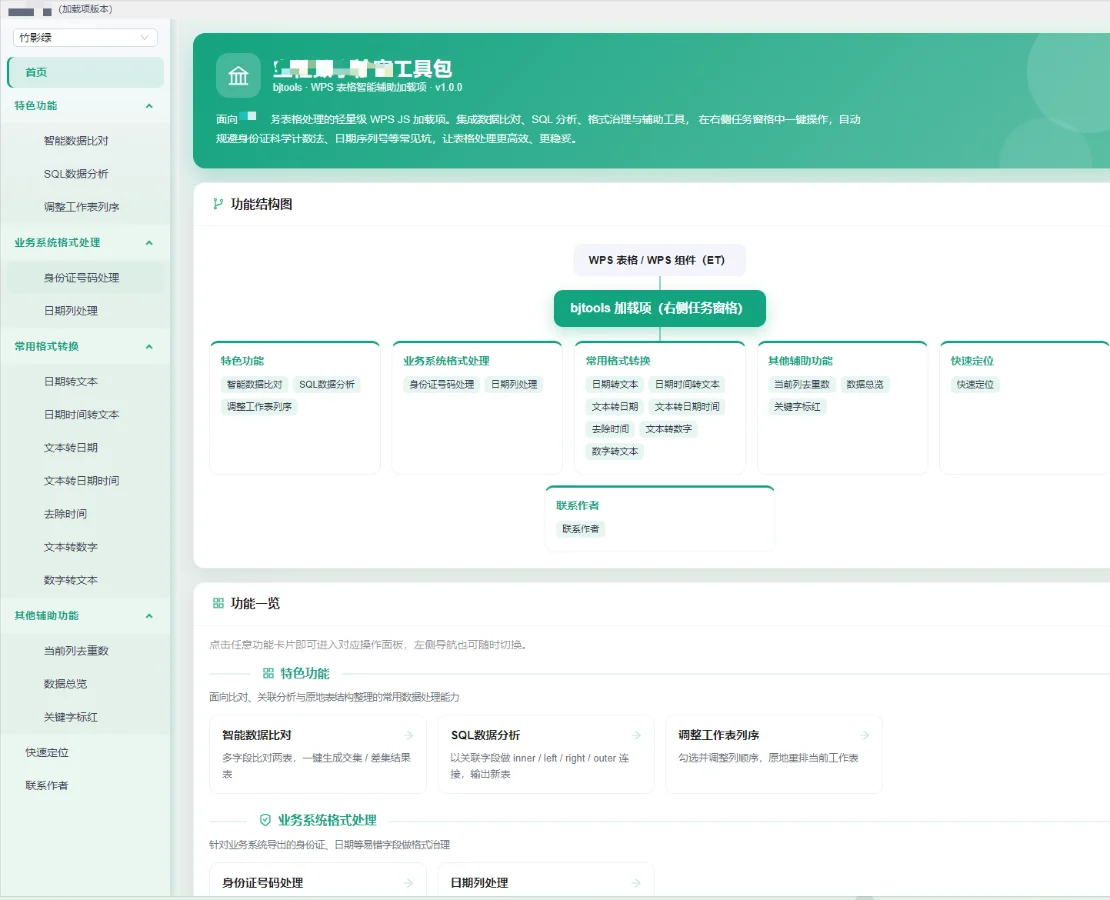This screenshot has height=900, width=1110.
Task: Click 身份证号码处理 chip in structure diagram
Action: point(442,385)
